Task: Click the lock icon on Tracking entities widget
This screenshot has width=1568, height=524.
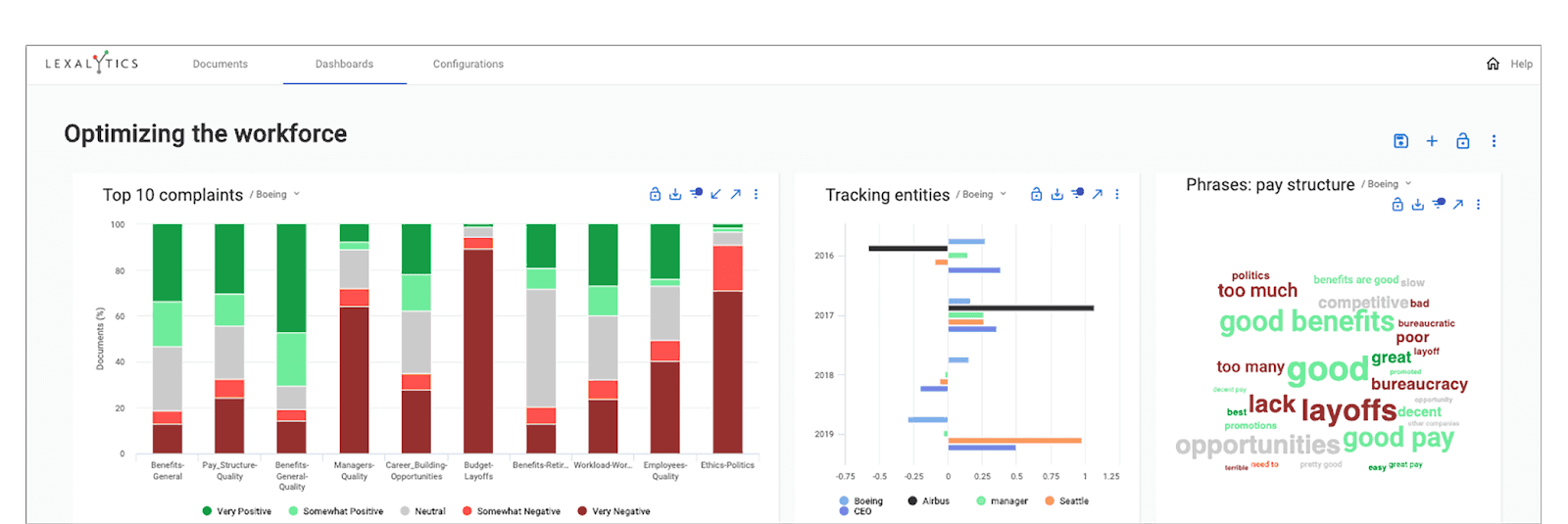Action: pos(1036,194)
